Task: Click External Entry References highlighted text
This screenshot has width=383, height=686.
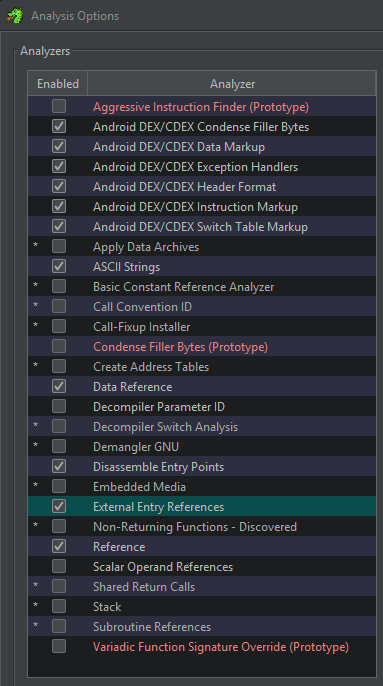Action: pyautogui.click(x=158, y=507)
